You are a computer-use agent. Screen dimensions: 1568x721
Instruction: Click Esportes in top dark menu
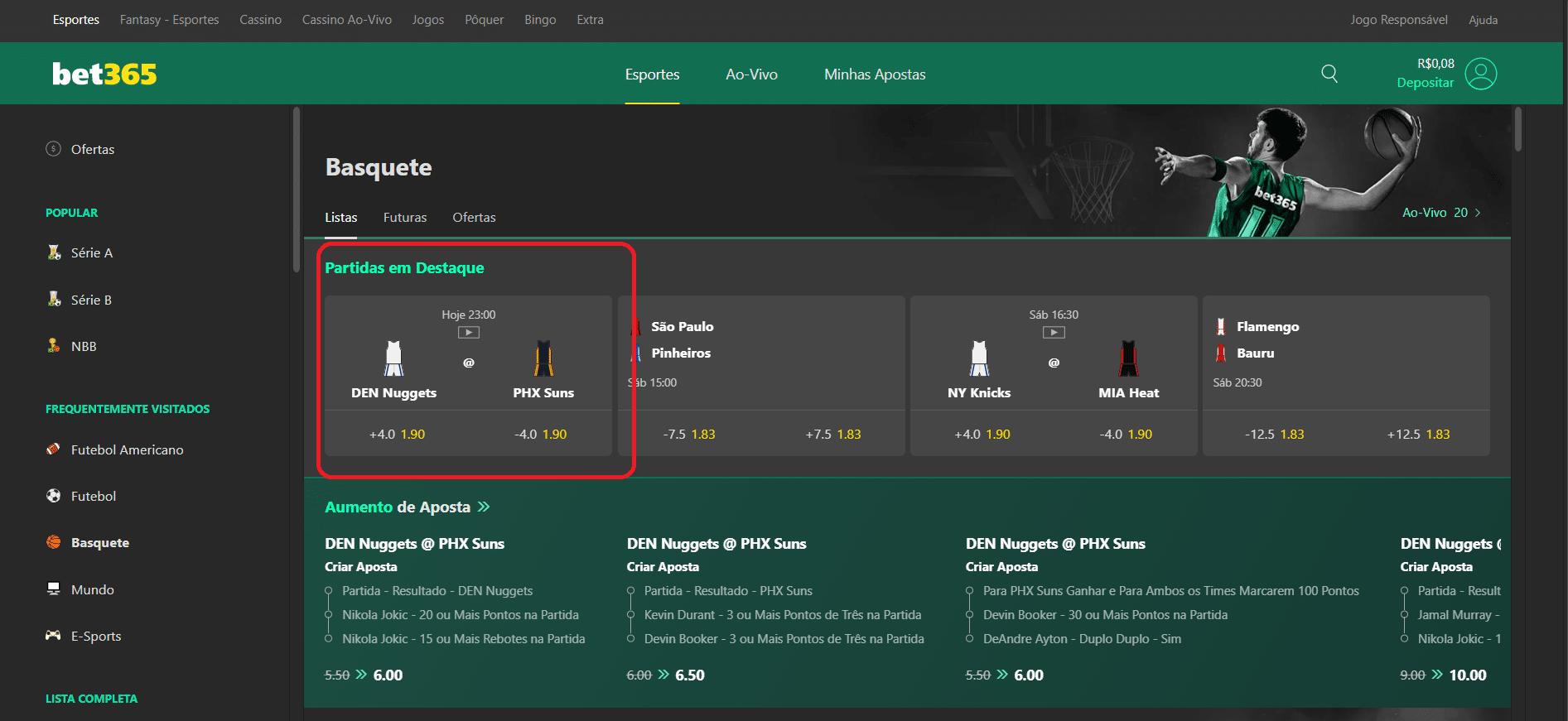click(x=76, y=20)
